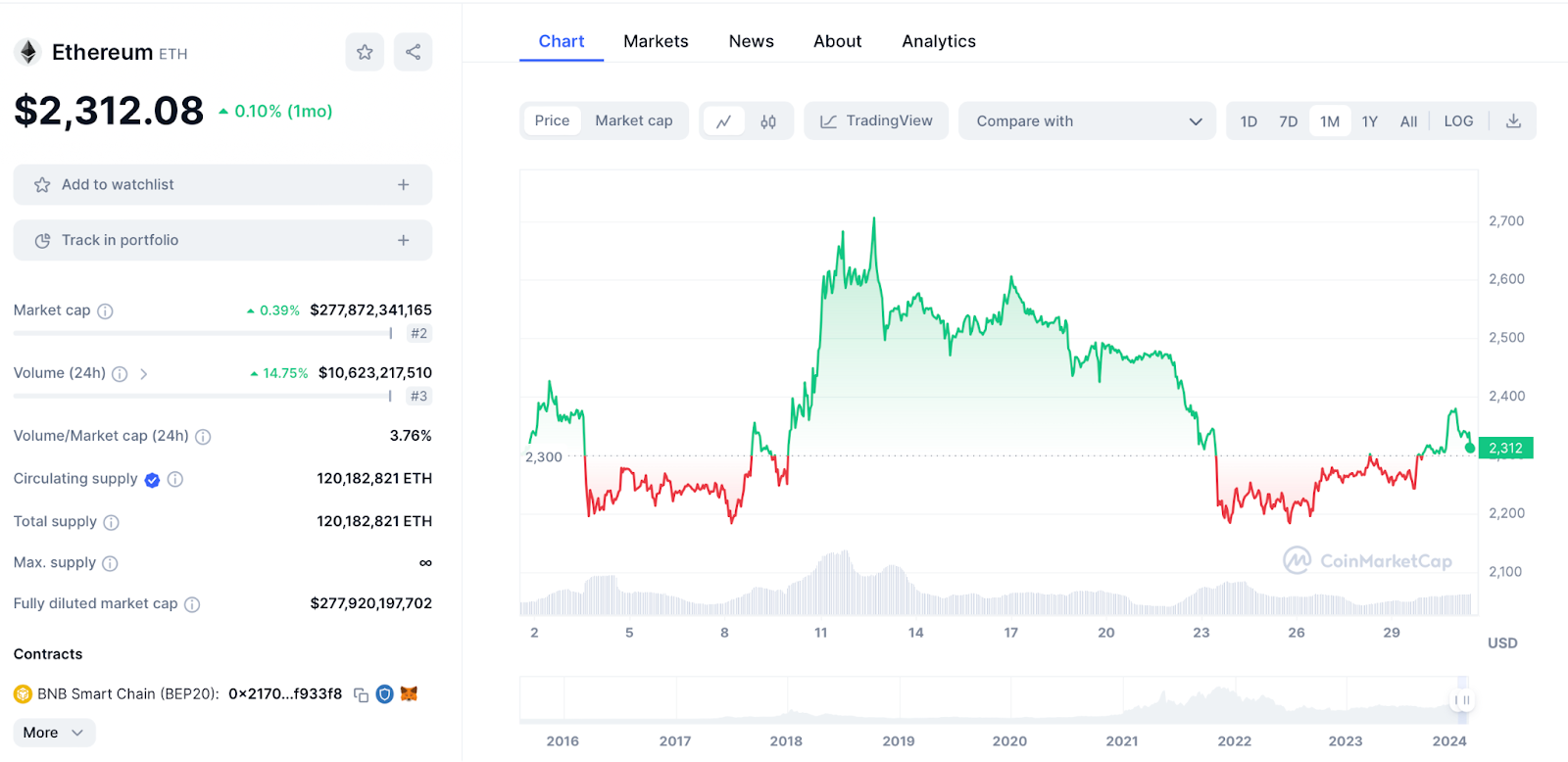Click the 3.76% Volume/Market cap value
Screen dimensions: 1568x762
(x=411, y=436)
